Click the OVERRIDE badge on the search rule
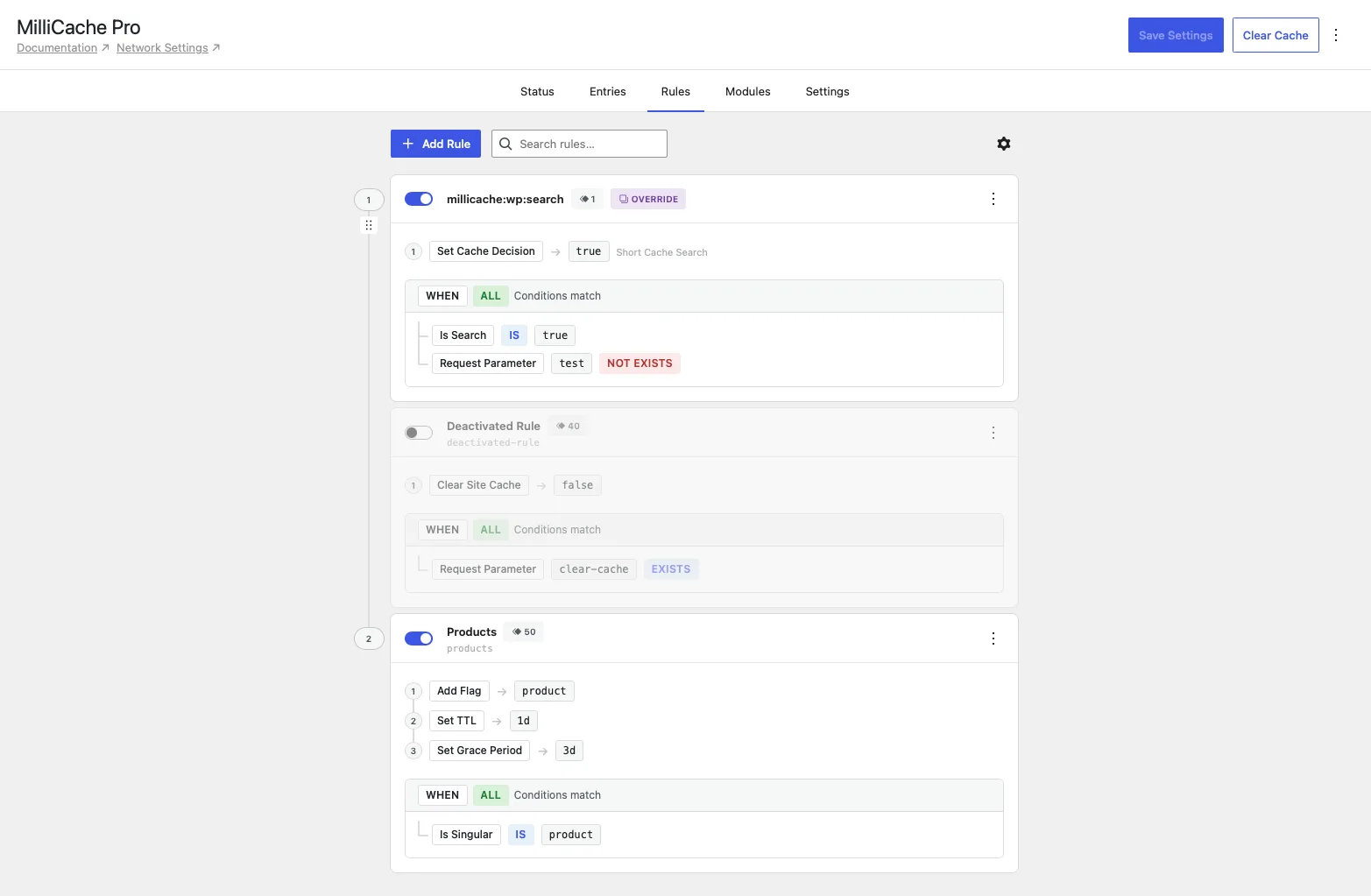Image resolution: width=1371 pixels, height=896 pixels. [x=648, y=199]
